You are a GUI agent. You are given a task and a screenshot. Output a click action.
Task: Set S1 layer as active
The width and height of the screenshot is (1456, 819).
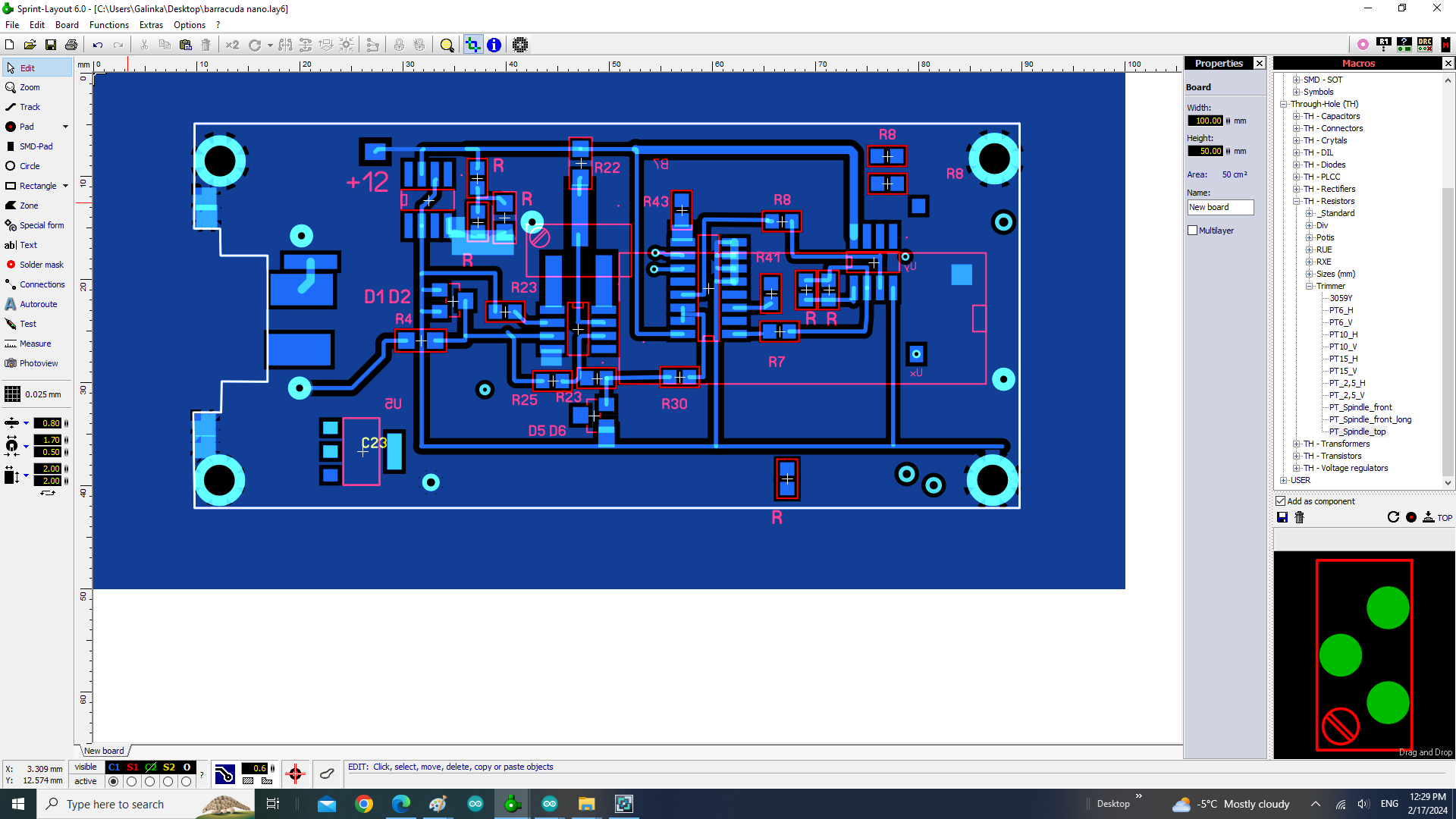tap(132, 781)
